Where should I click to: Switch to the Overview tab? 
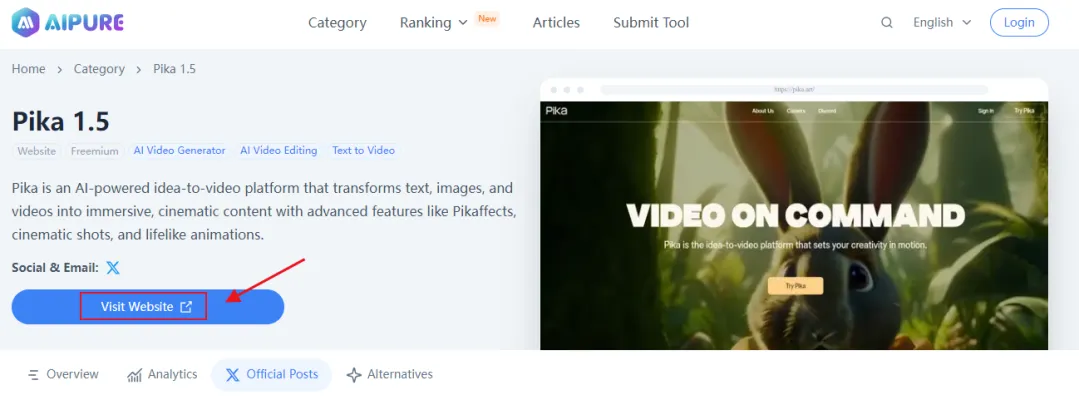[x=63, y=374]
